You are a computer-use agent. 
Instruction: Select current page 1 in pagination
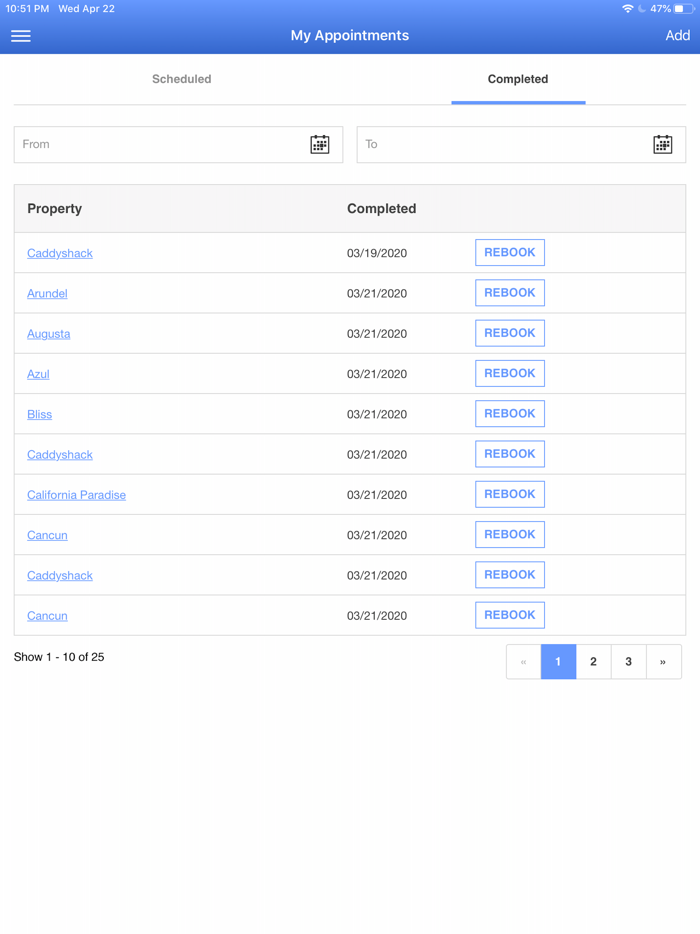[x=558, y=662]
